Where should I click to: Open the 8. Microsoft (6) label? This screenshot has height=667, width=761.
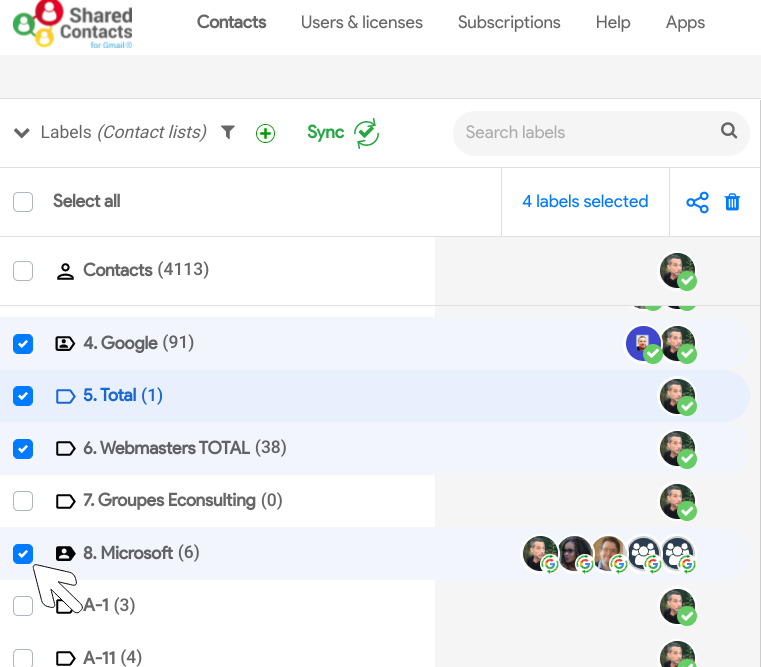(141, 552)
